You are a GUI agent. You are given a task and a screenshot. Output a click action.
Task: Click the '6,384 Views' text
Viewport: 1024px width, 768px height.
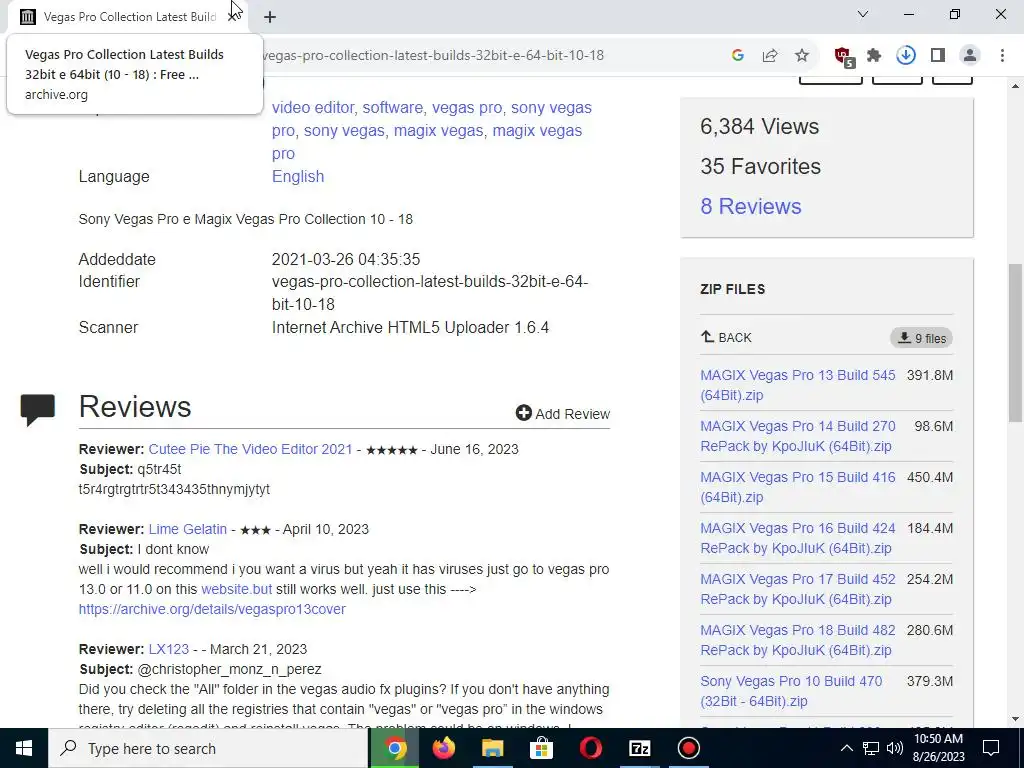(x=760, y=126)
